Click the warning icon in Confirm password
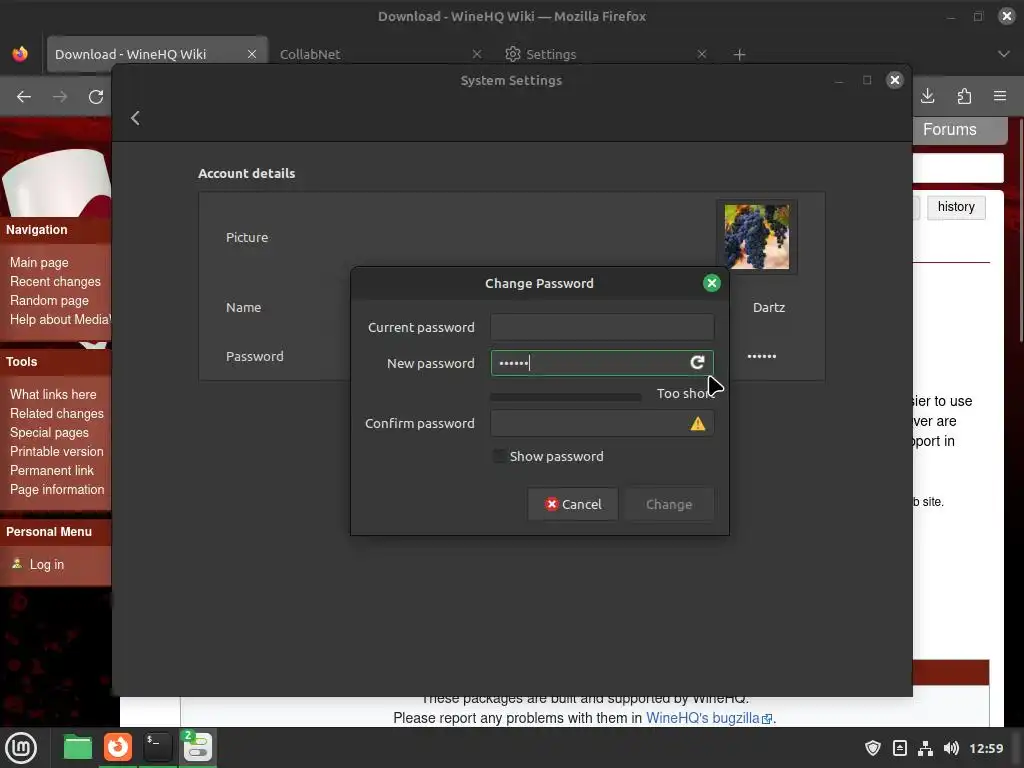Image resolution: width=1024 pixels, height=768 pixels. click(x=697, y=424)
